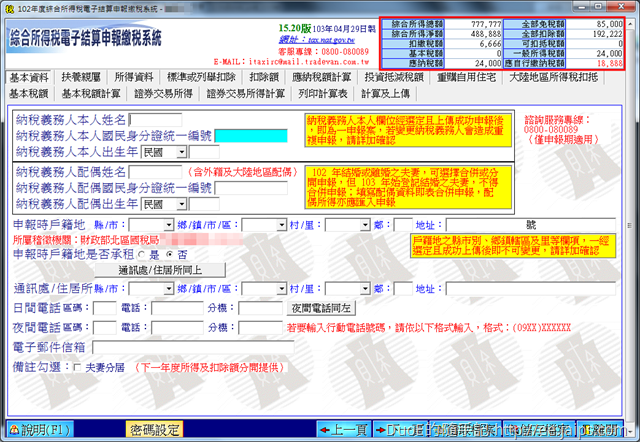Click 夜間電話 區碼 field
640x442 pixels.
click(x=104, y=327)
